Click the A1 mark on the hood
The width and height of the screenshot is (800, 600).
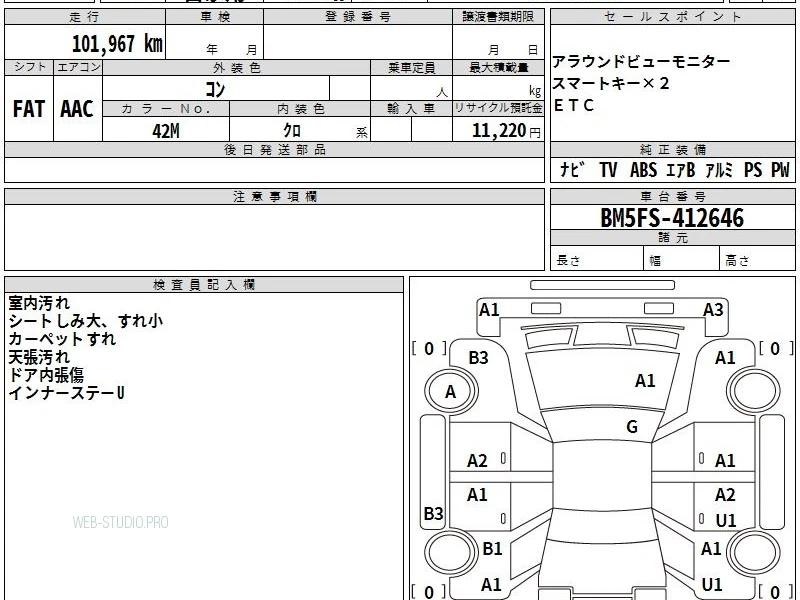click(645, 381)
